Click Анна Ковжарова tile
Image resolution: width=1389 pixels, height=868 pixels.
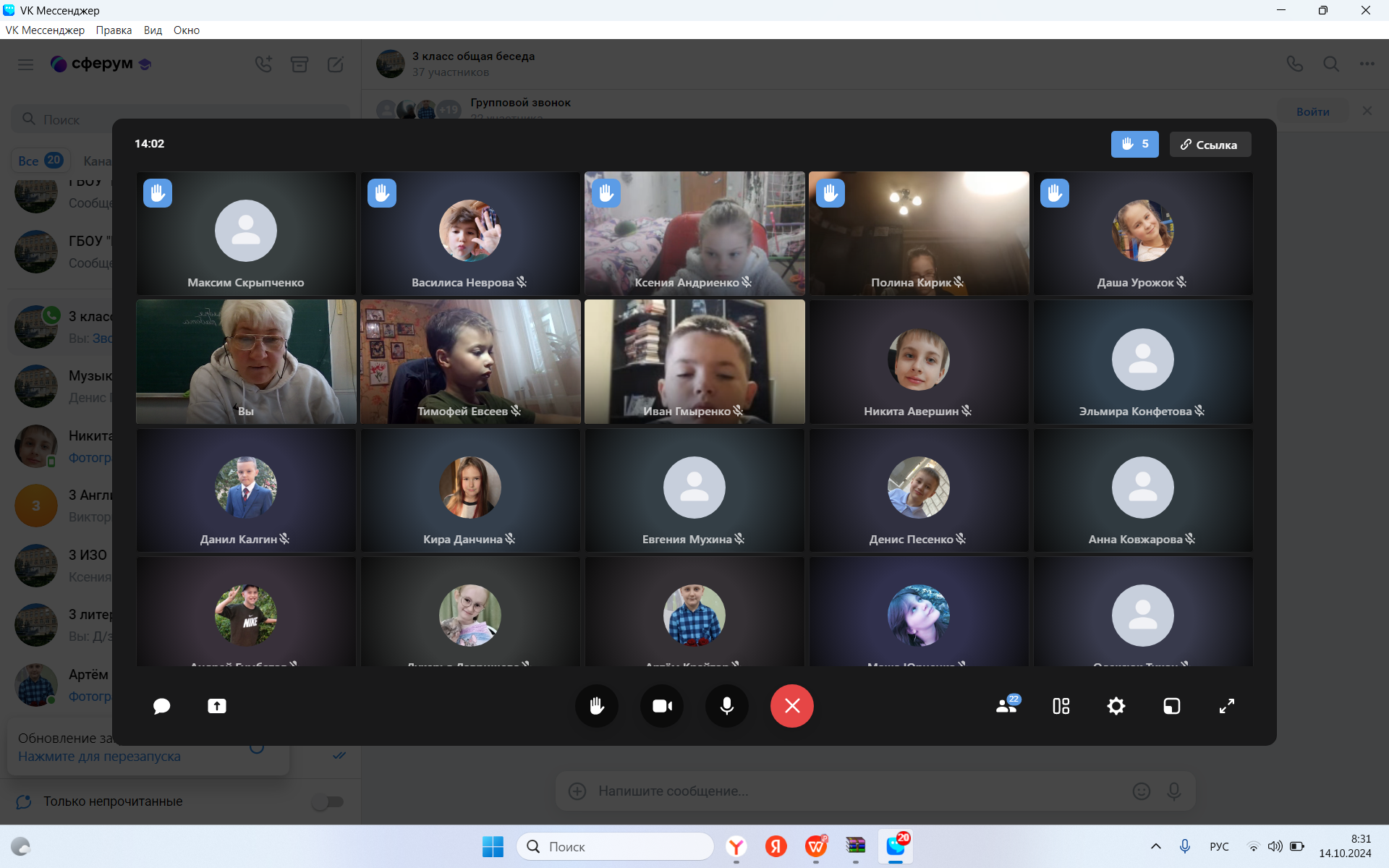[x=1143, y=490]
